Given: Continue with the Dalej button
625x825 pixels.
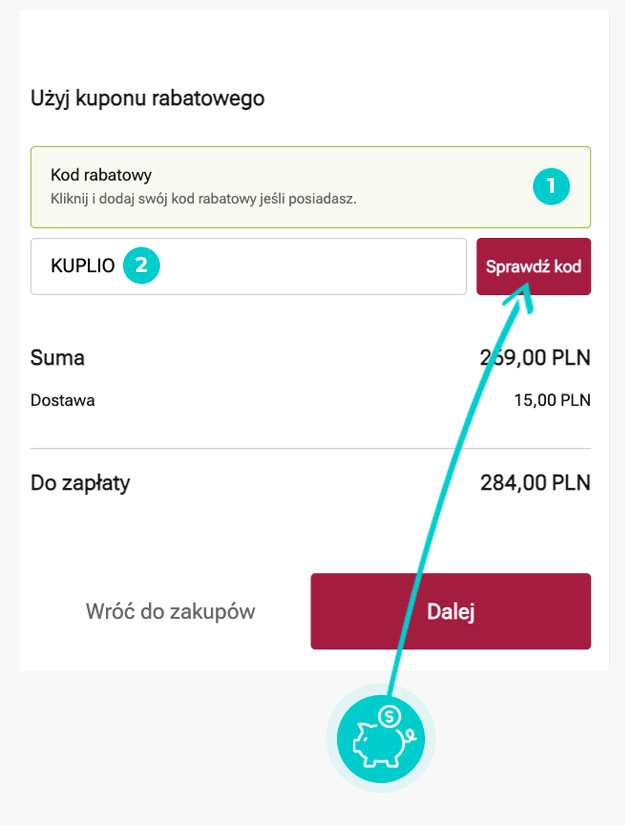Looking at the screenshot, I should click(x=450, y=611).
